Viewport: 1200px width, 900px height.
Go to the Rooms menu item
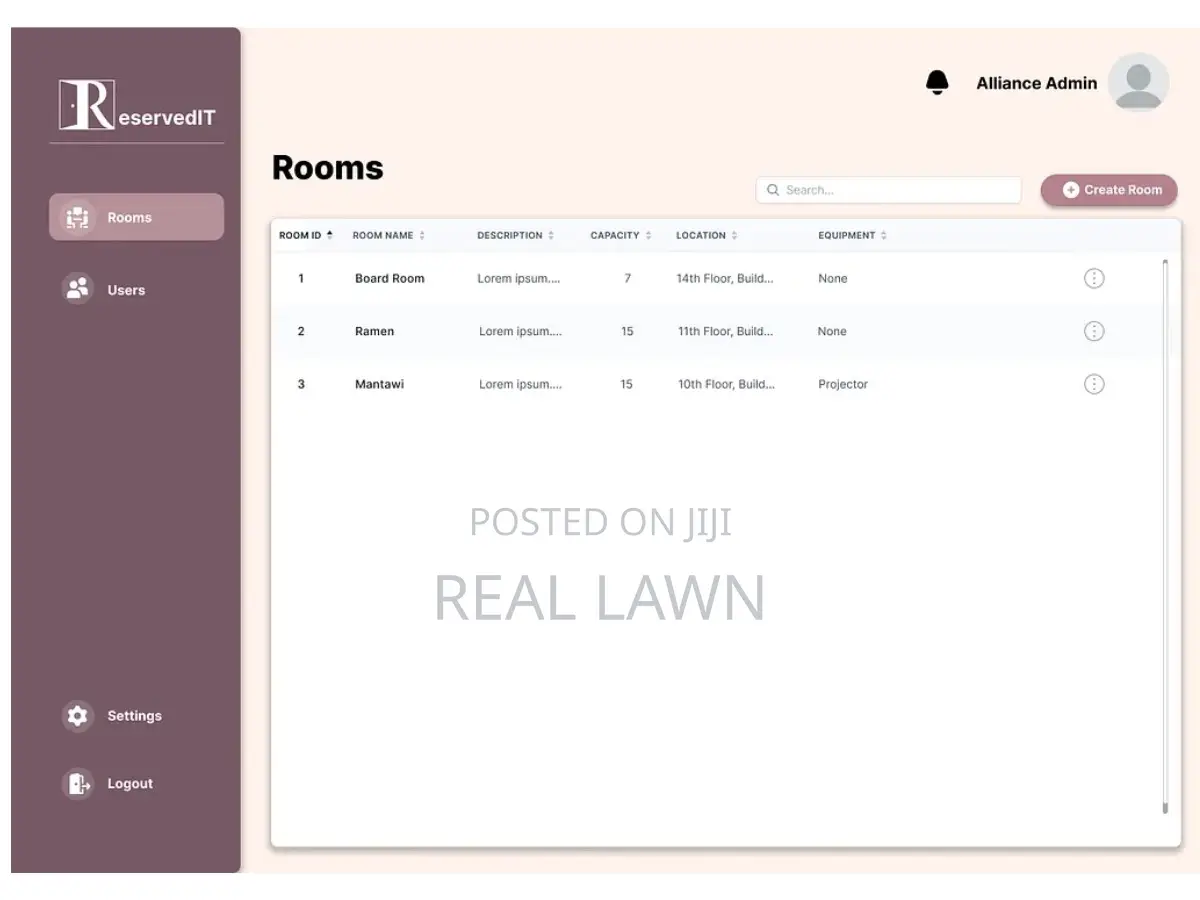(x=137, y=217)
